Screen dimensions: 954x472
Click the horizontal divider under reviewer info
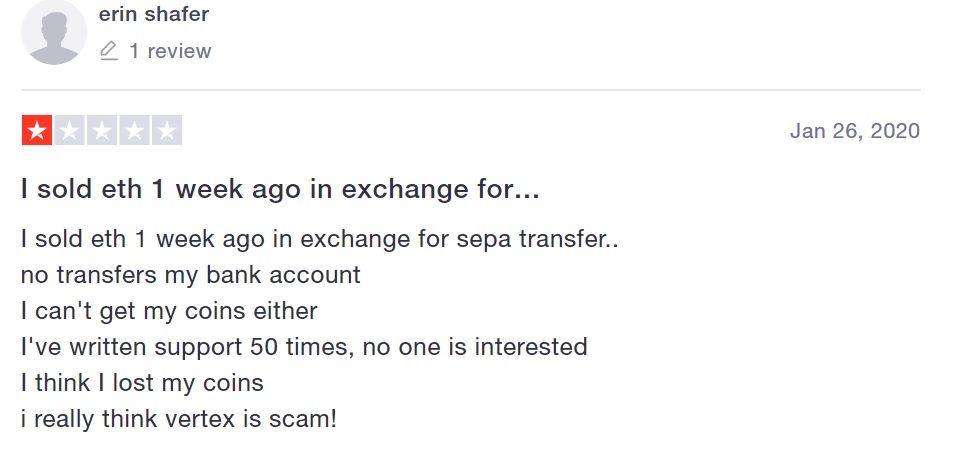pyautogui.click(x=471, y=90)
